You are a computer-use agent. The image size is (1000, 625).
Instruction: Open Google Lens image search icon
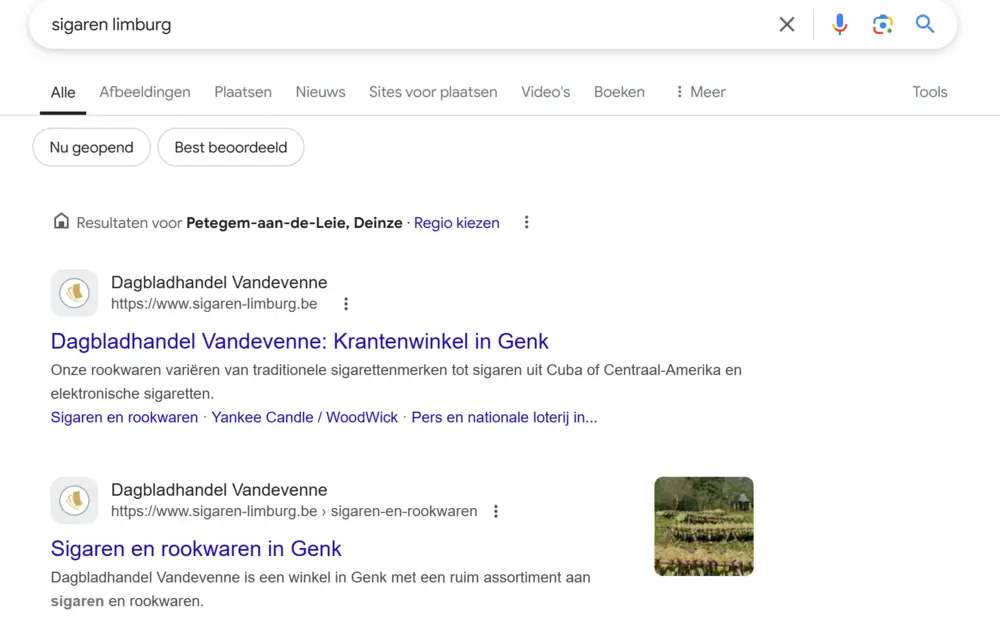click(882, 24)
